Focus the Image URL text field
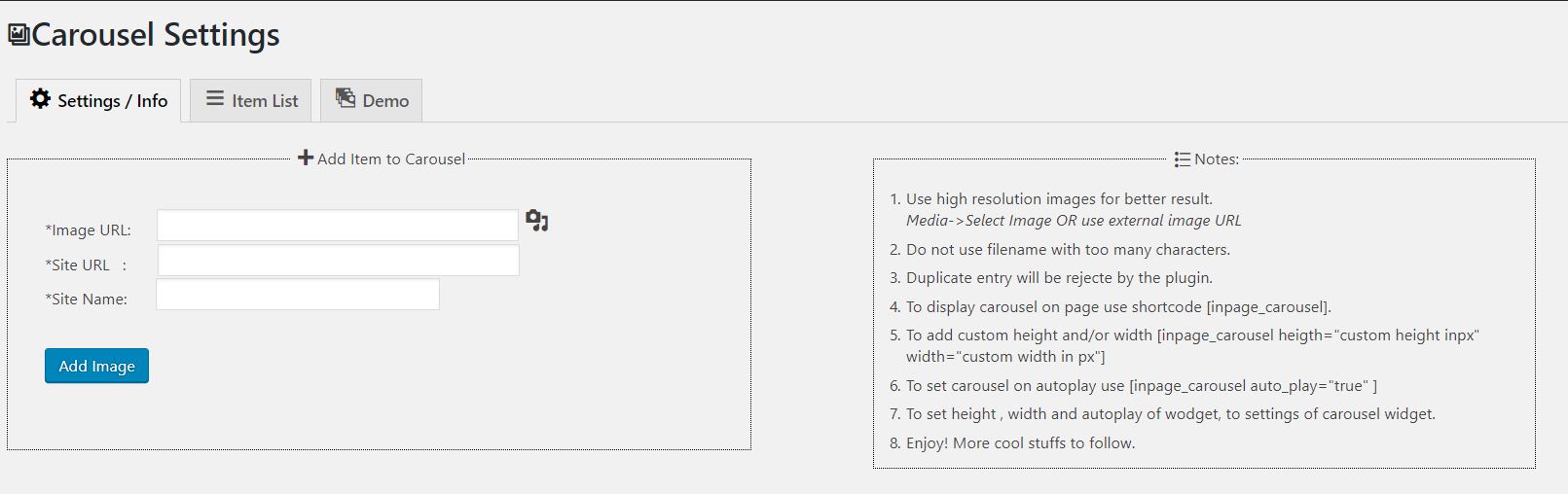Image resolution: width=1568 pixels, height=494 pixels. pos(338,226)
